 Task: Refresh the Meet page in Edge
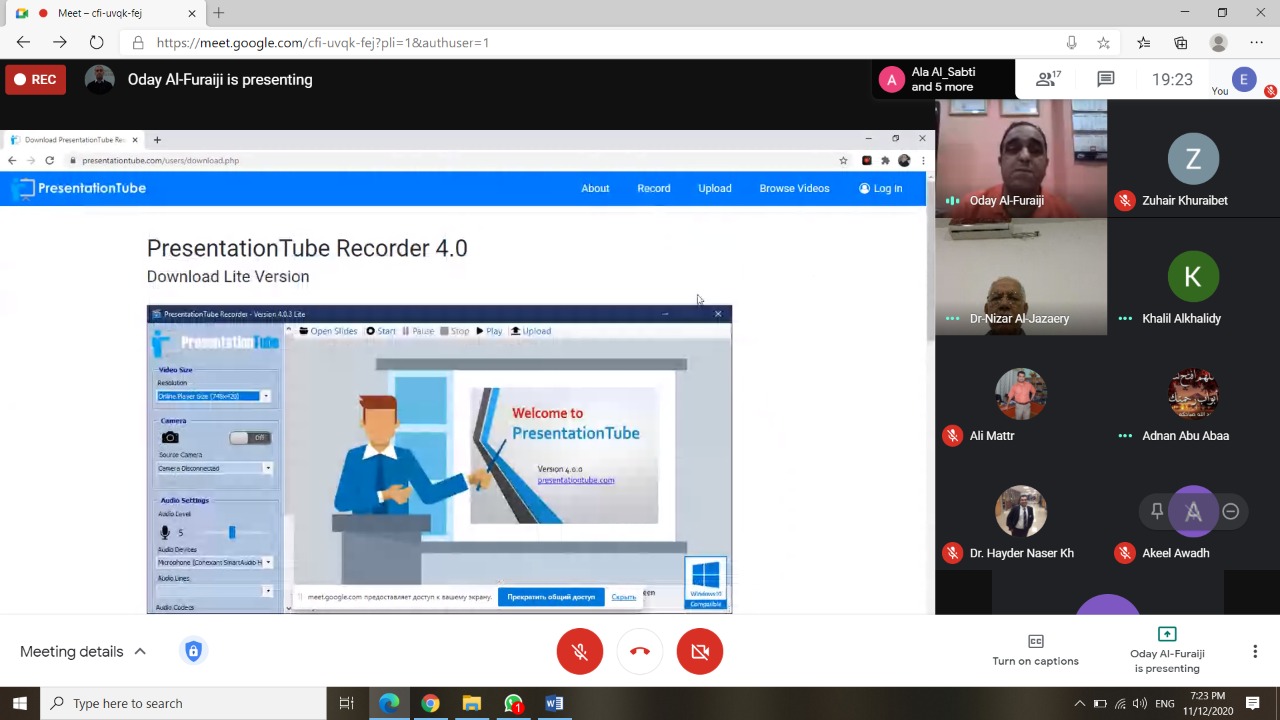96,43
